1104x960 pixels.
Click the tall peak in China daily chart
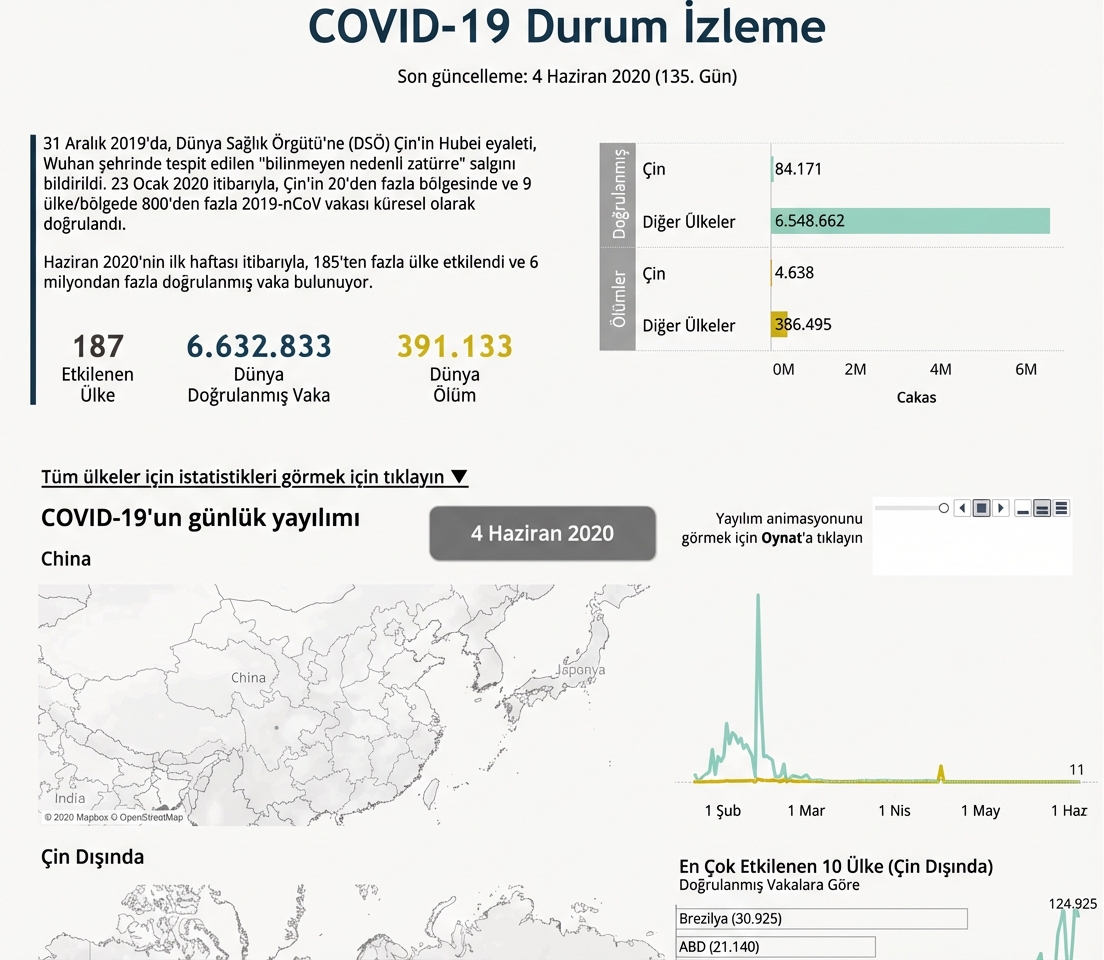758,600
